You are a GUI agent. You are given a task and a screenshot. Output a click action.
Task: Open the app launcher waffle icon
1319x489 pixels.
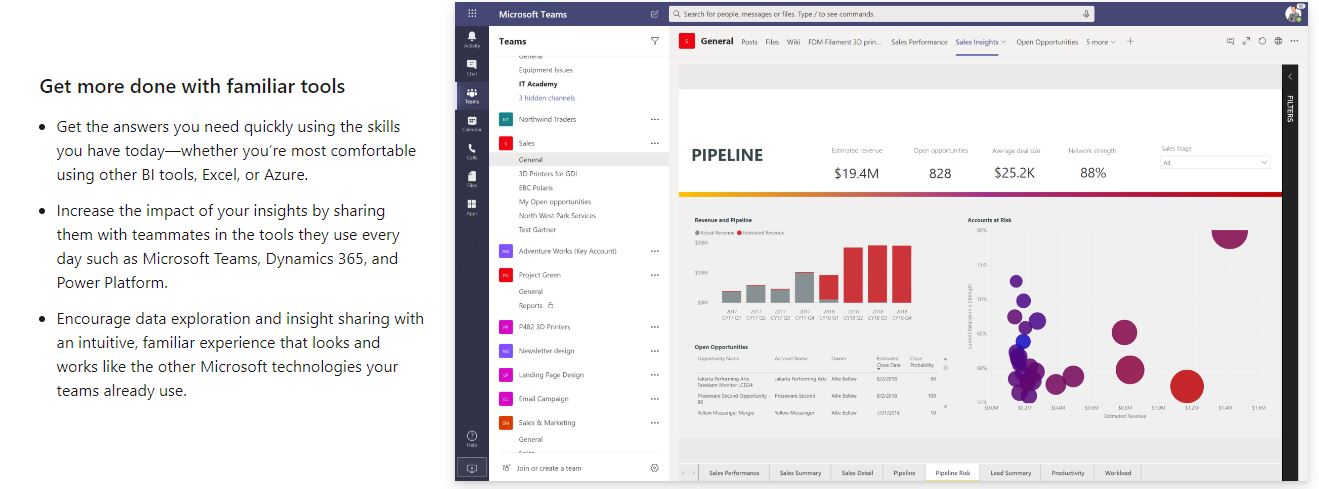pos(472,14)
